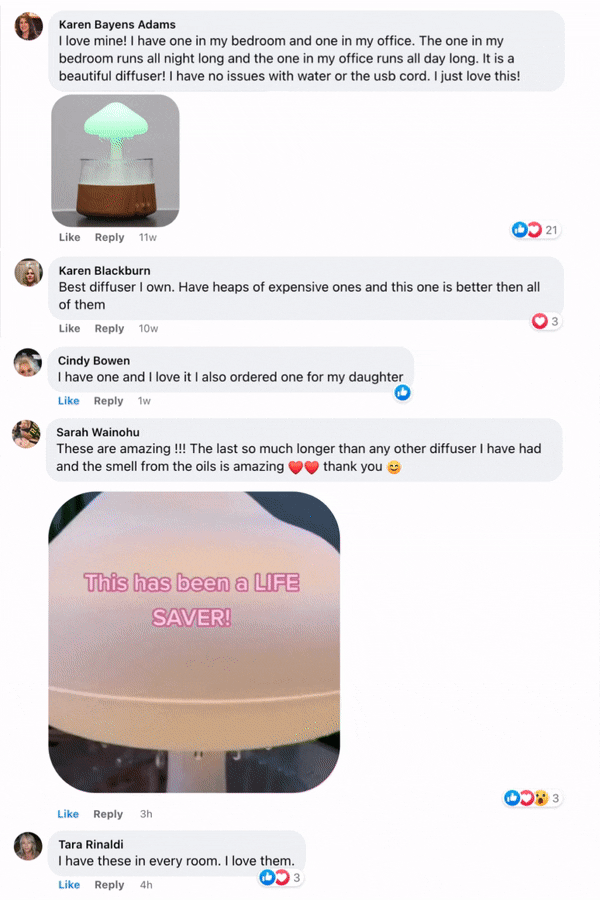Click the thumbs-up reaction on Cindy Bowen's comment
Image resolution: width=600 pixels, height=900 pixels.
pyautogui.click(x=402, y=393)
